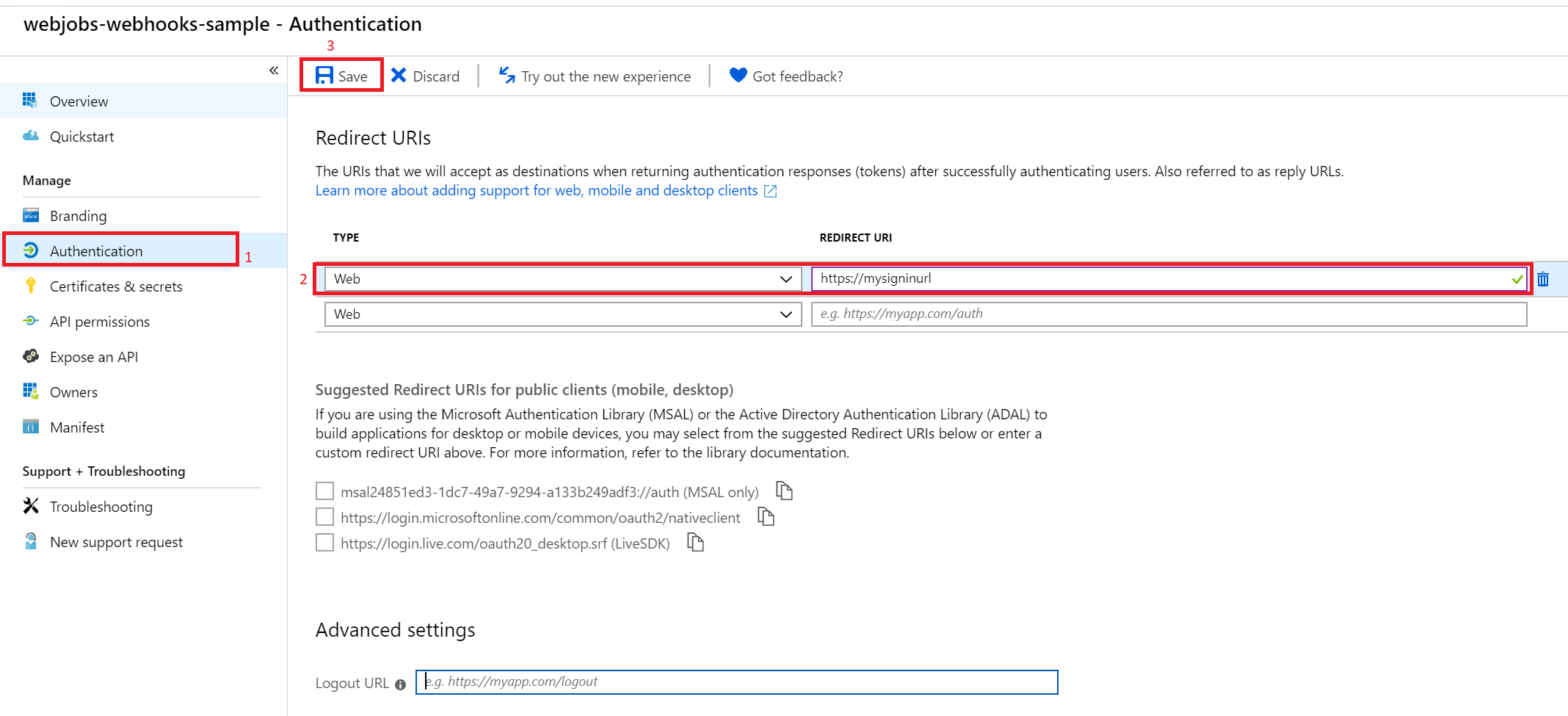Click the Expose an API icon
Viewport: 1568px width, 716px height.
pyautogui.click(x=30, y=356)
